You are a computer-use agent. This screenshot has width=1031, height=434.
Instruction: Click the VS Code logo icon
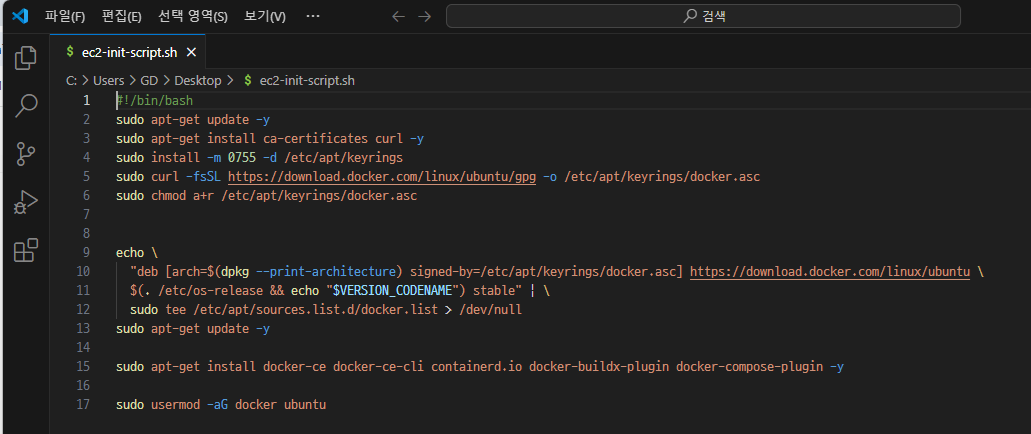20,16
